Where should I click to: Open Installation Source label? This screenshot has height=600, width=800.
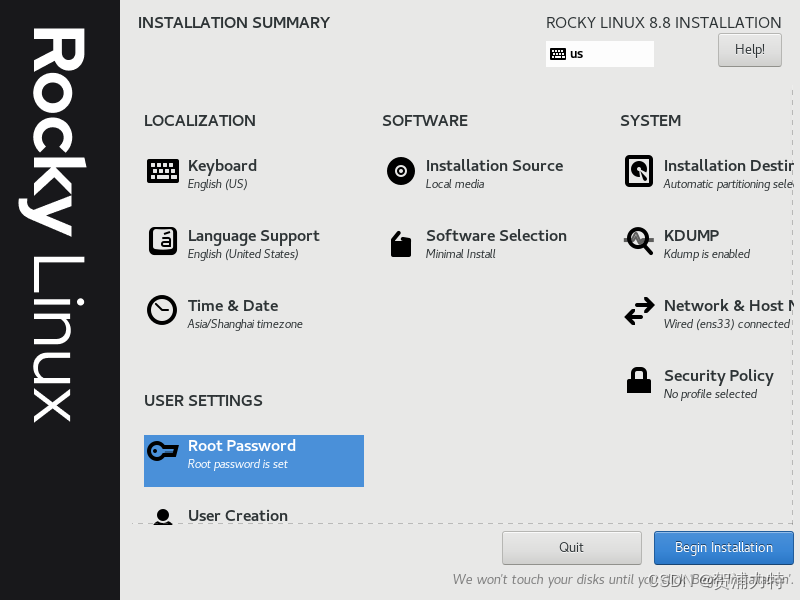tap(494, 166)
